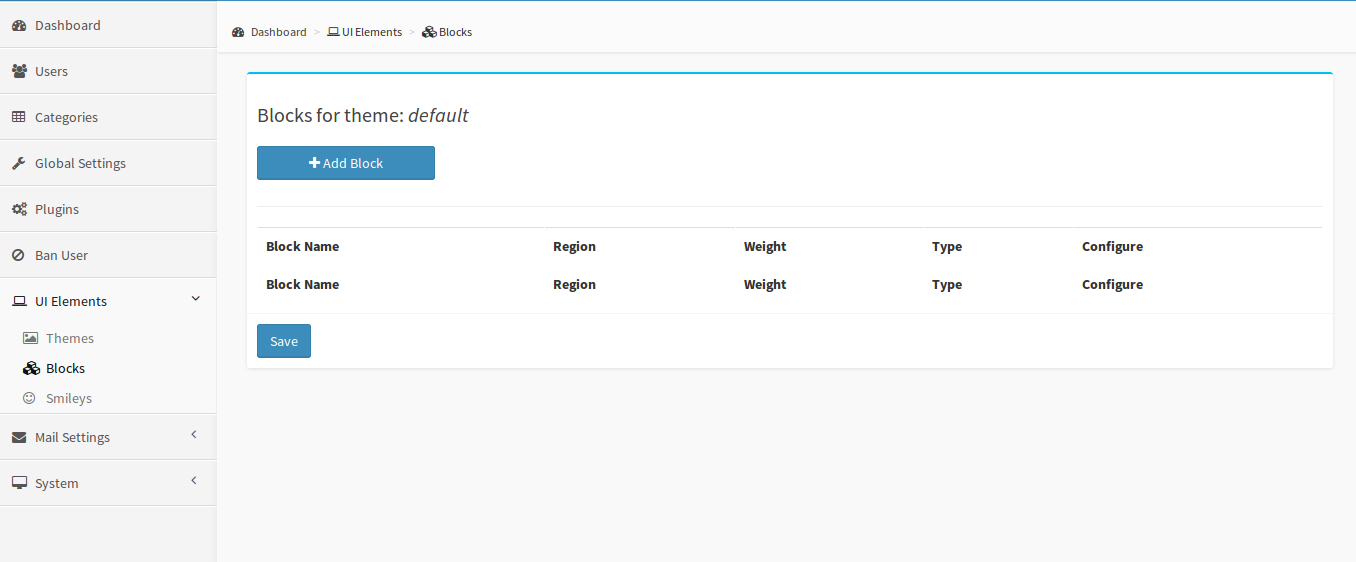Open Ban User menu item
This screenshot has height=562, width=1356.
pyautogui.click(x=108, y=255)
